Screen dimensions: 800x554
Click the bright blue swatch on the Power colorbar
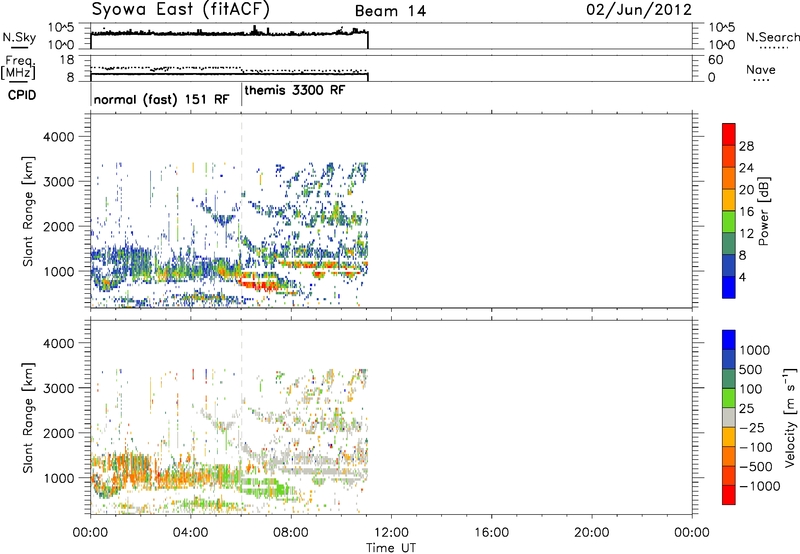tap(729, 287)
